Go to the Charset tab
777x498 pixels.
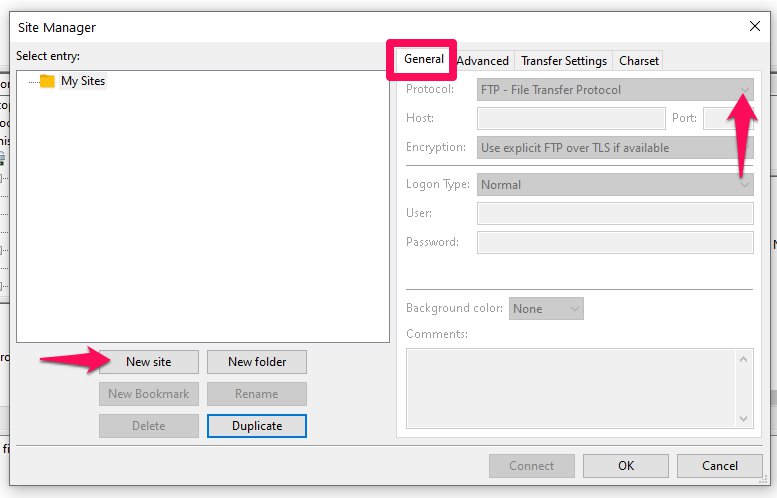coord(639,61)
